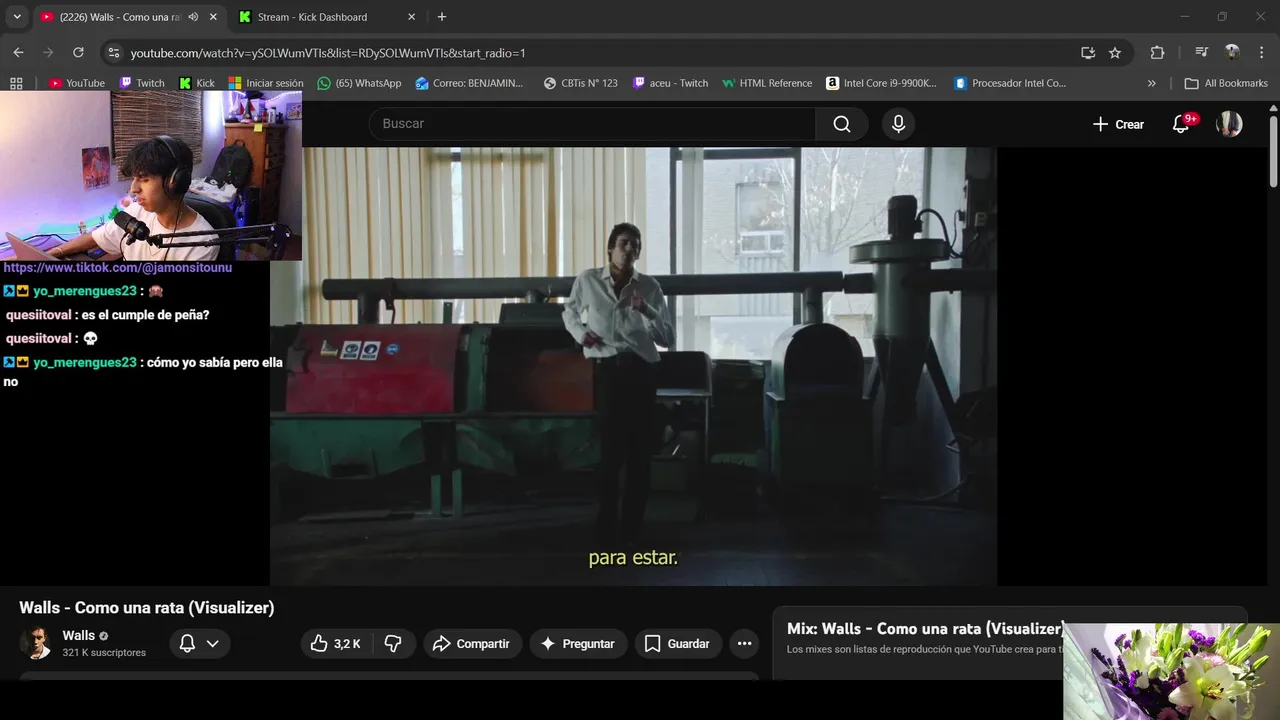Save video with the Guardar button
Viewport: 1280px width, 720px height.
(x=677, y=644)
